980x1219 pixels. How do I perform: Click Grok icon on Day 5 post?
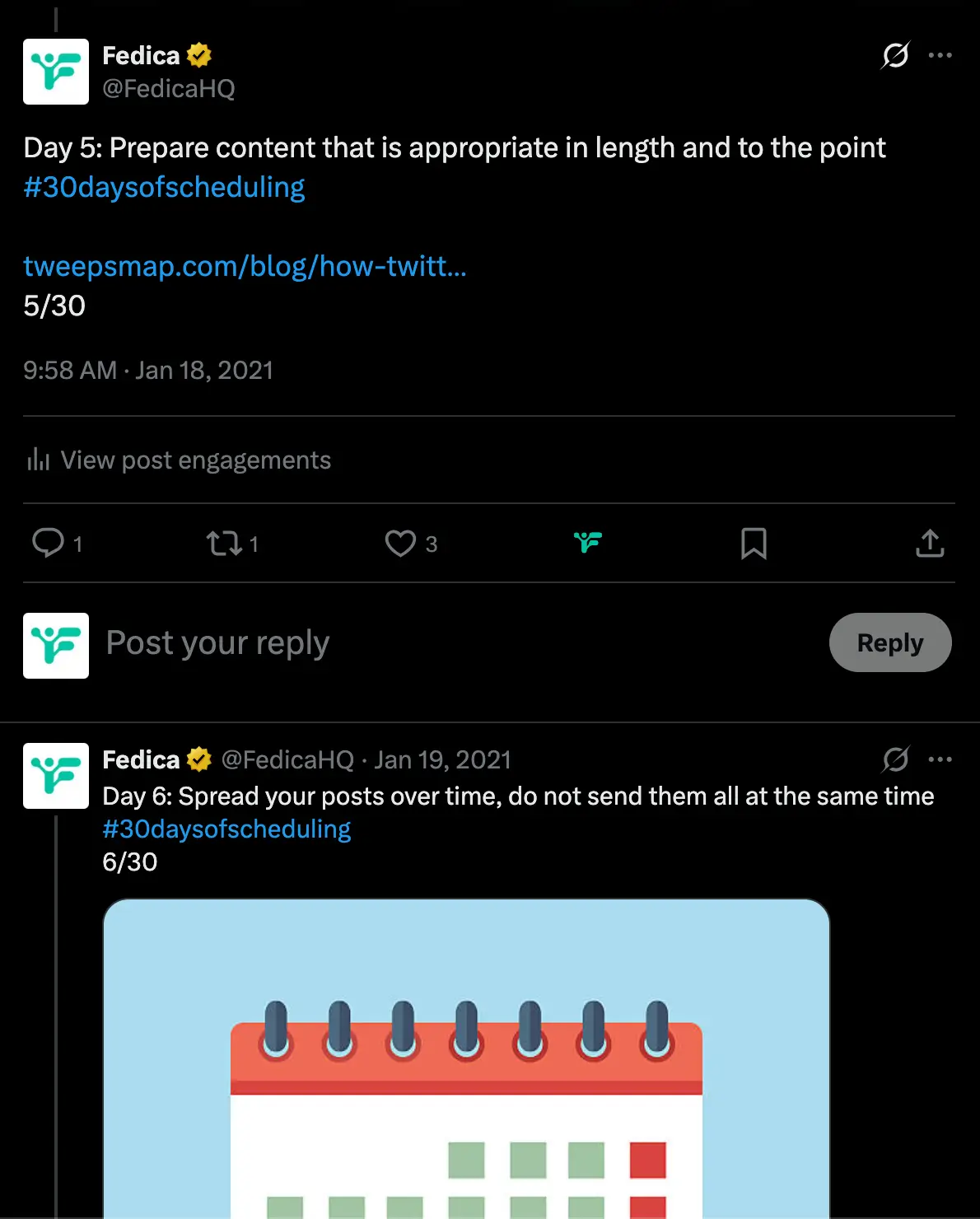coord(895,55)
